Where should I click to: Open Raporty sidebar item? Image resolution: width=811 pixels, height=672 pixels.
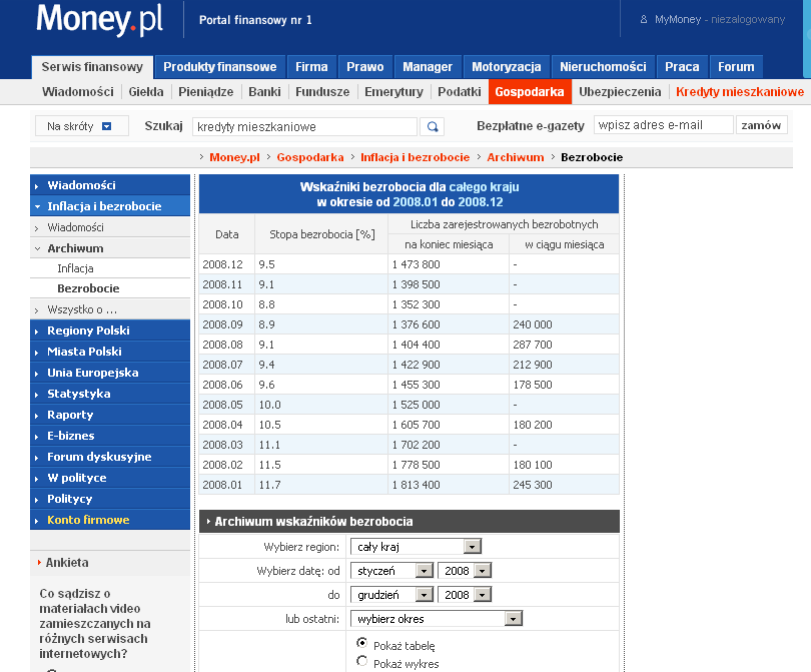click(110, 415)
